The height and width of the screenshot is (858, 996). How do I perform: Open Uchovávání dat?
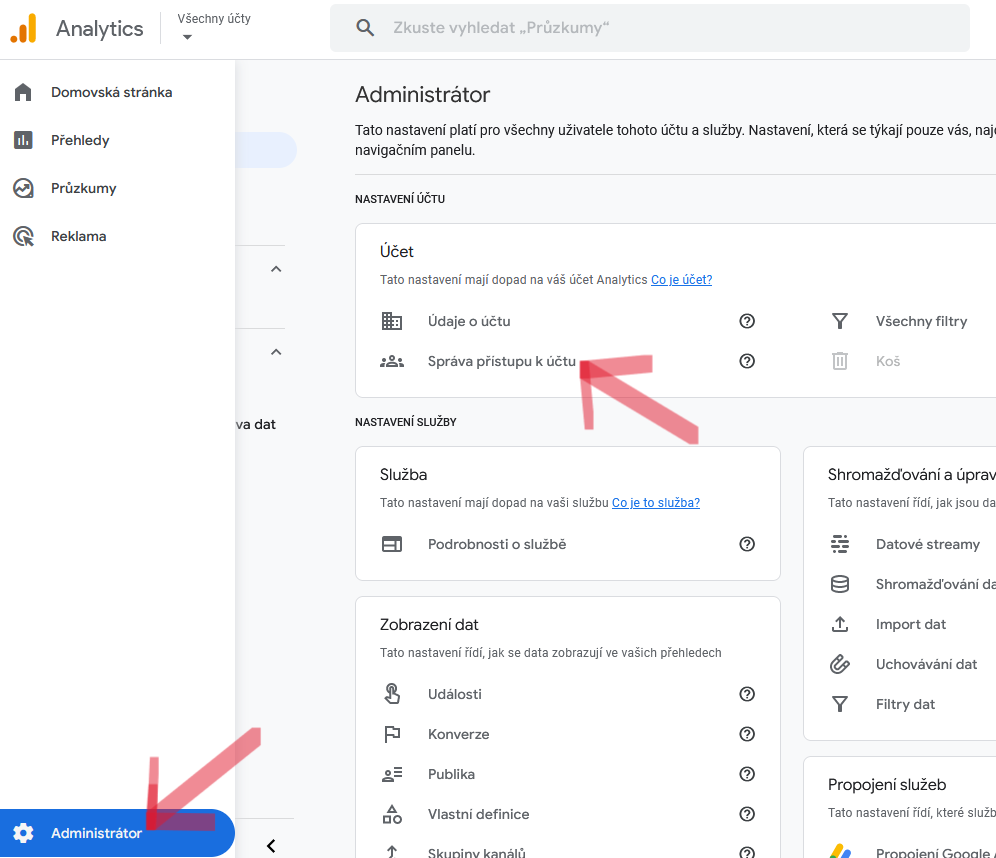(x=925, y=664)
